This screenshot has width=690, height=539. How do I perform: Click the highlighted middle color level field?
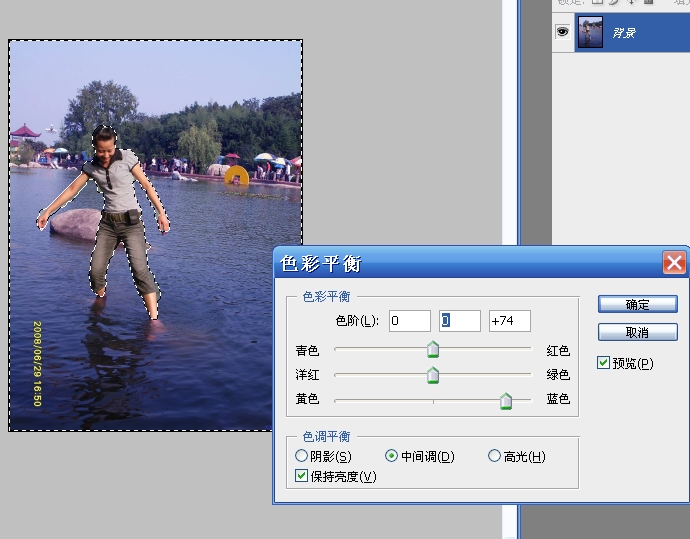[459, 321]
